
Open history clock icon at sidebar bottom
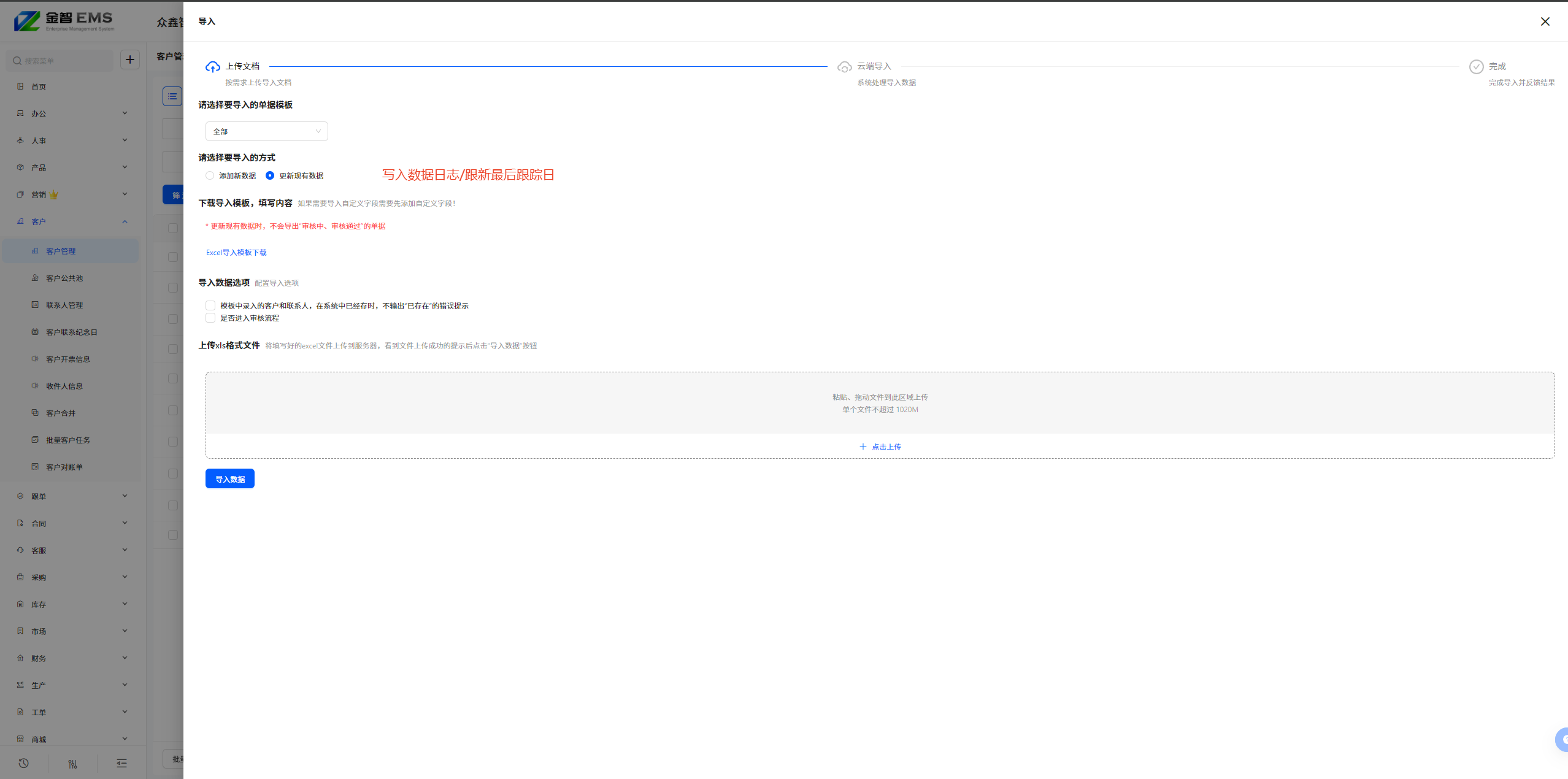[x=23, y=763]
